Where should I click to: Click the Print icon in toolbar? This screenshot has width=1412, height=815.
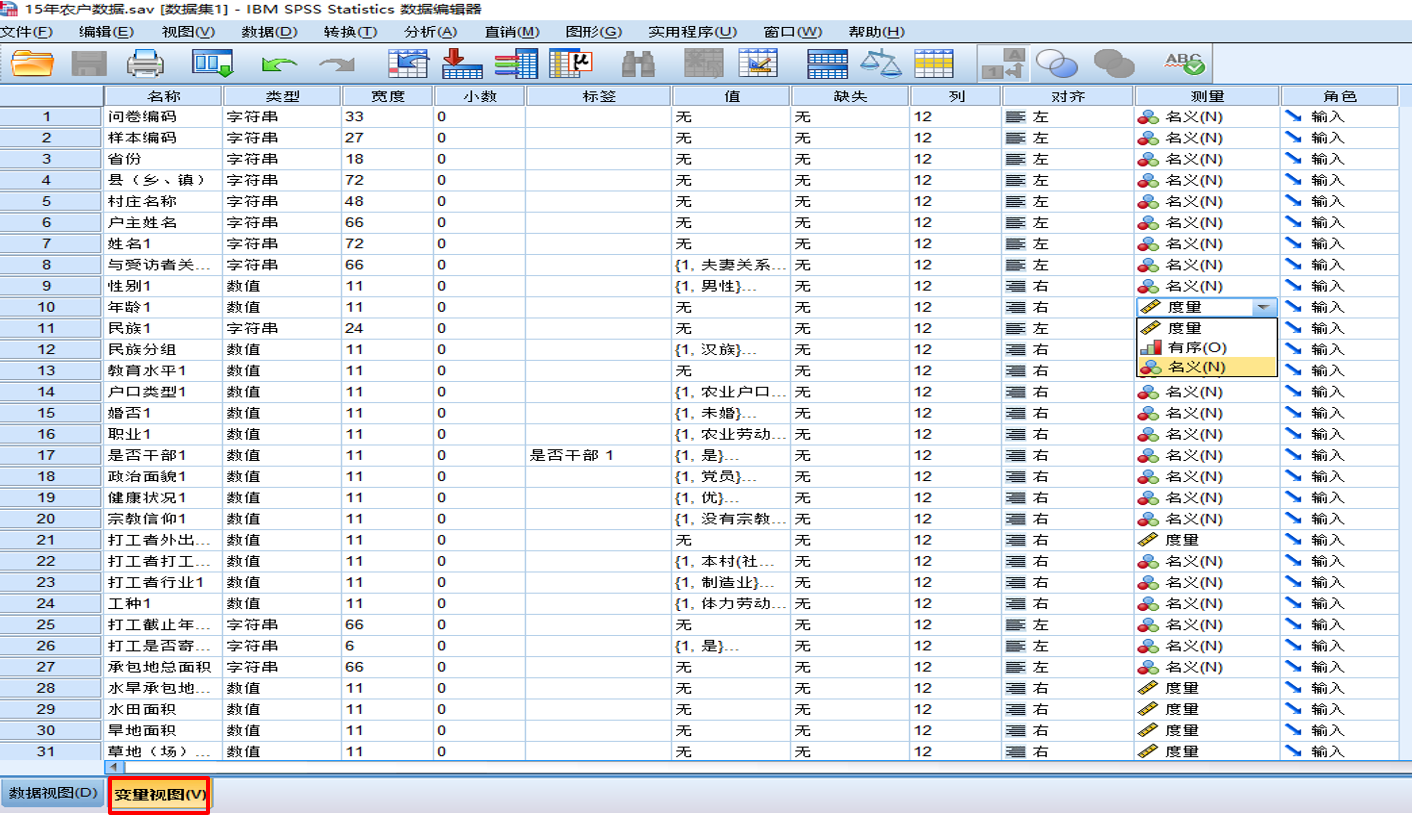coord(145,64)
